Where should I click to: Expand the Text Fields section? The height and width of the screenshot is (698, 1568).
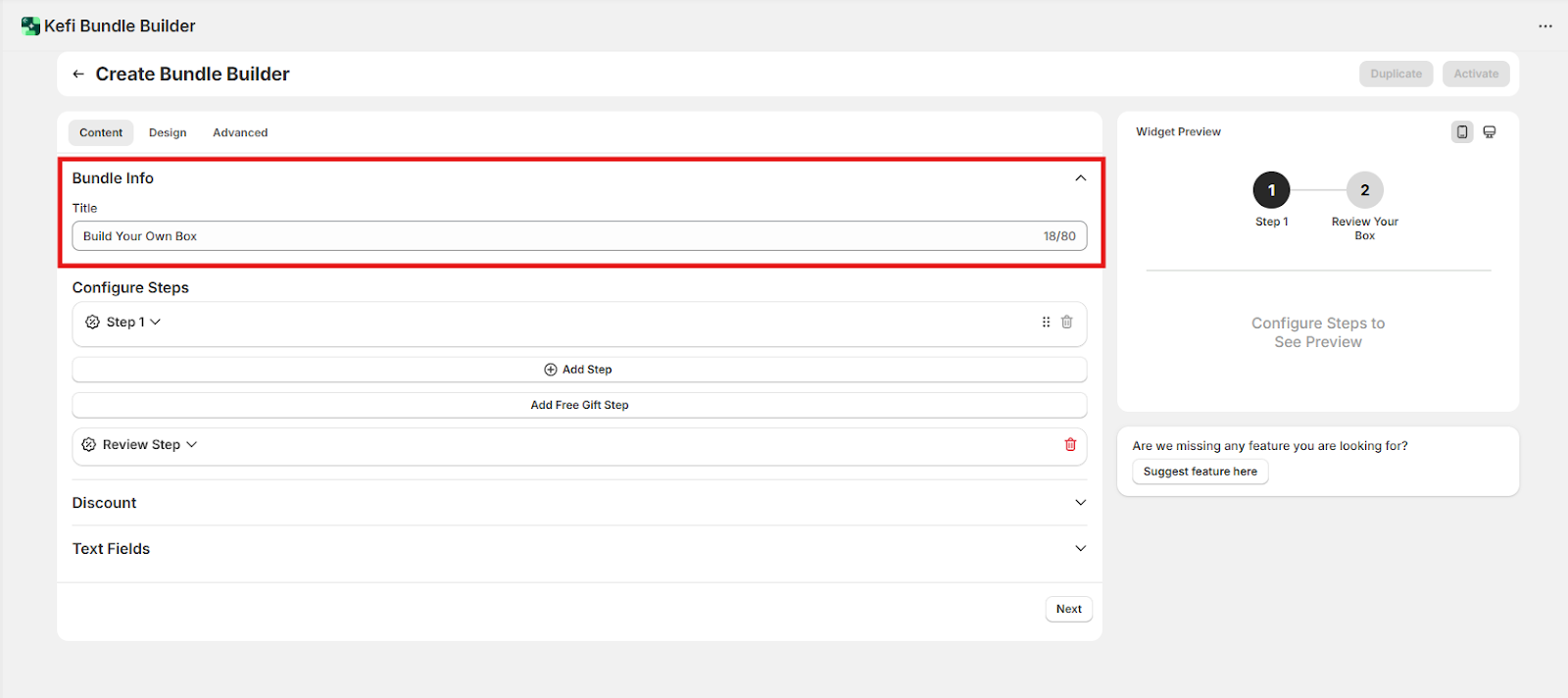click(1080, 549)
